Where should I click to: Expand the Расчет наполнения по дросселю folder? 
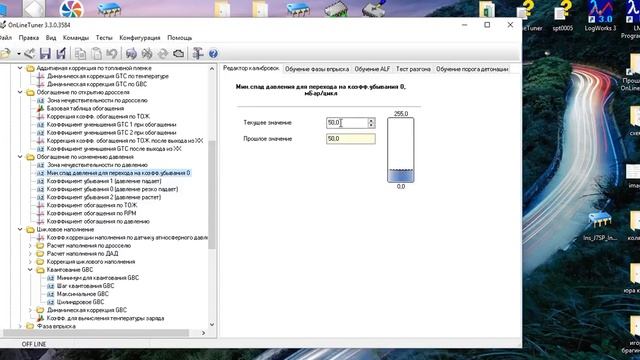[x=30, y=246]
